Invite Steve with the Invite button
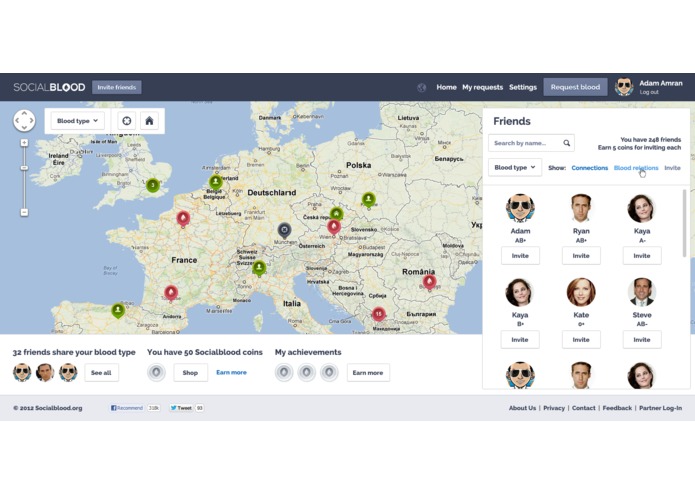The height and width of the screenshot is (494, 695). click(641, 340)
